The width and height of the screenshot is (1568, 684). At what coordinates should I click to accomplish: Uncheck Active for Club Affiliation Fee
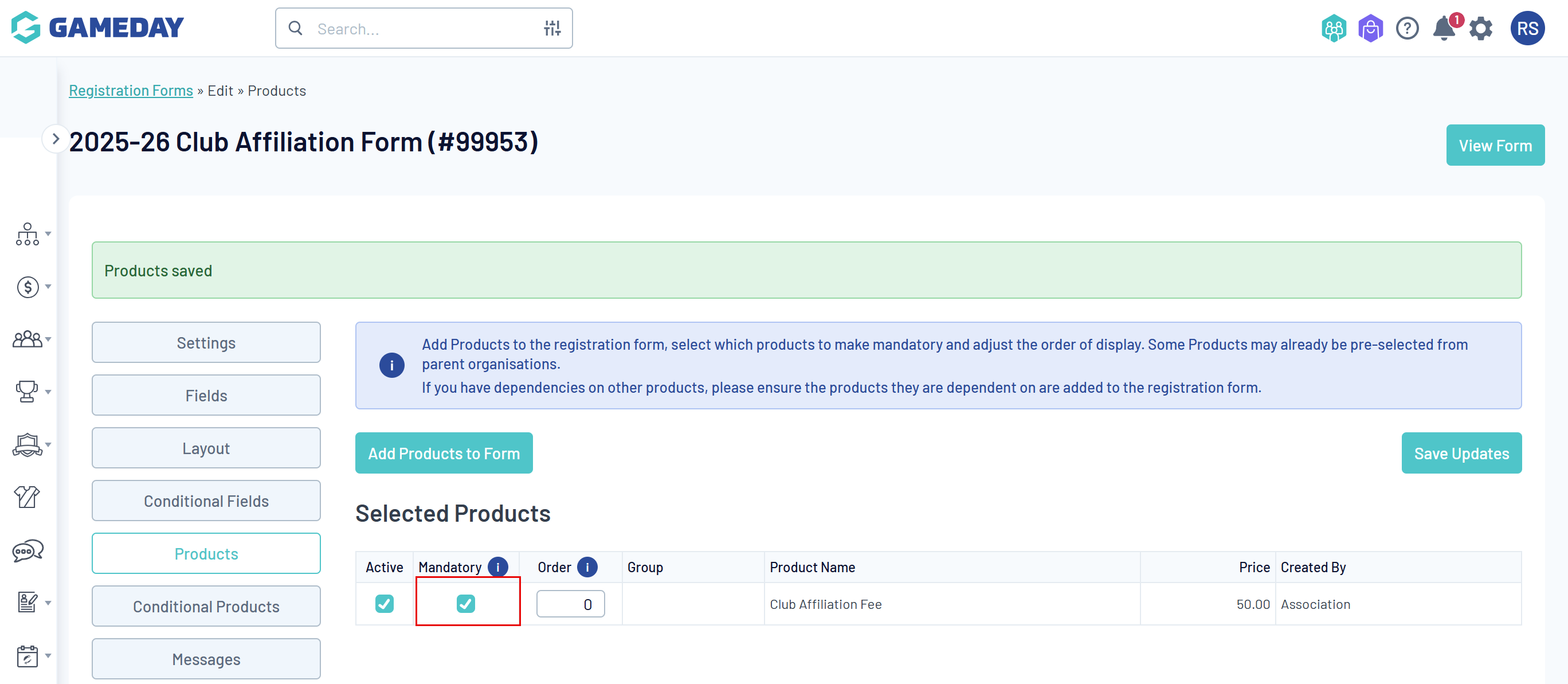pos(384,604)
